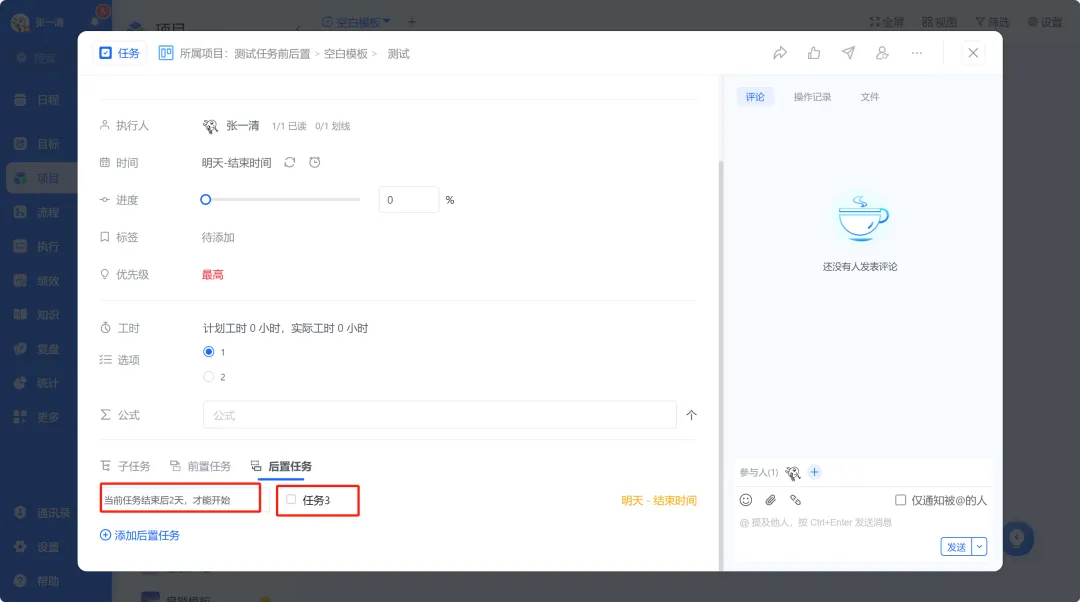This screenshot has width=1080, height=602.
Task: Click 添加后置任务 link
Action: (x=140, y=535)
